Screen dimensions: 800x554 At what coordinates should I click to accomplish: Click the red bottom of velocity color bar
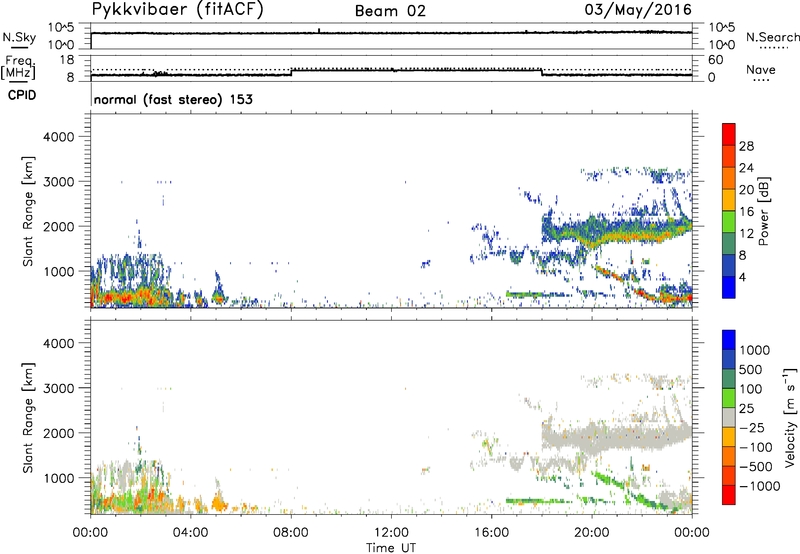pyautogui.click(x=729, y=495)
